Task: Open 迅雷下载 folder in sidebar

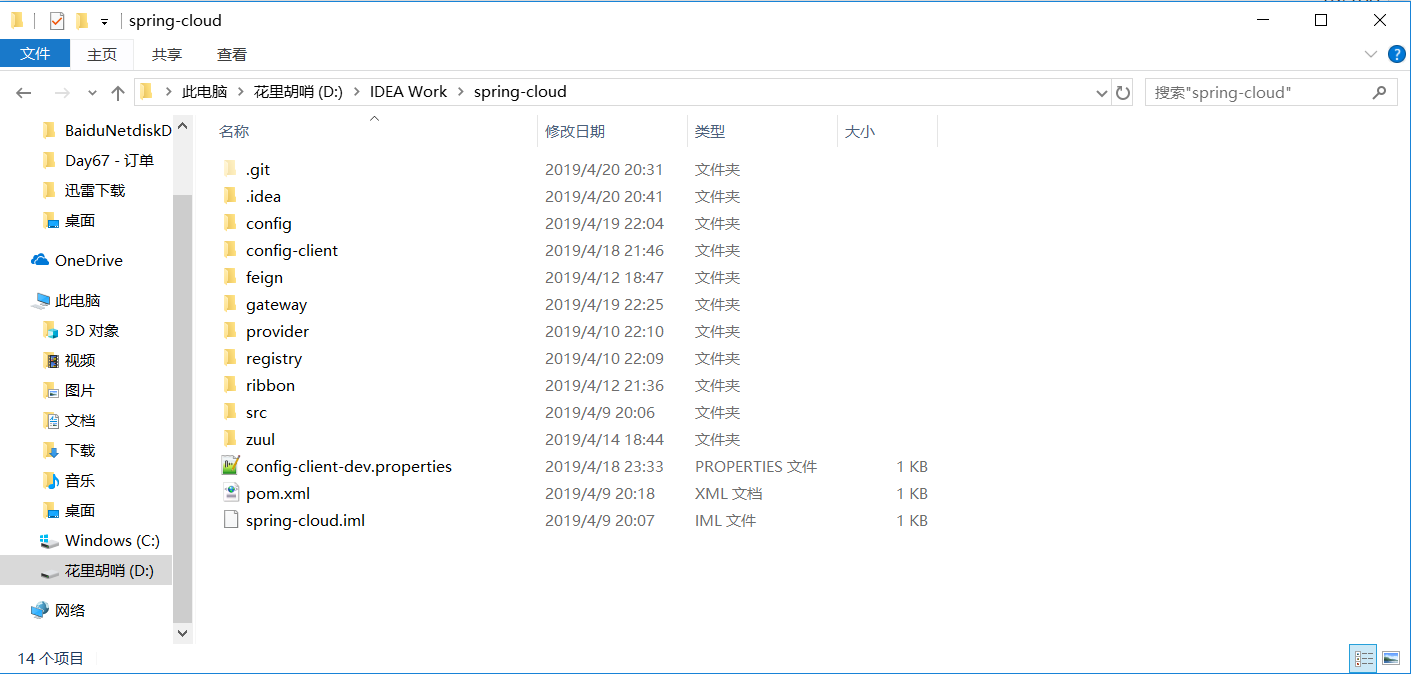Action: [84, 191]
